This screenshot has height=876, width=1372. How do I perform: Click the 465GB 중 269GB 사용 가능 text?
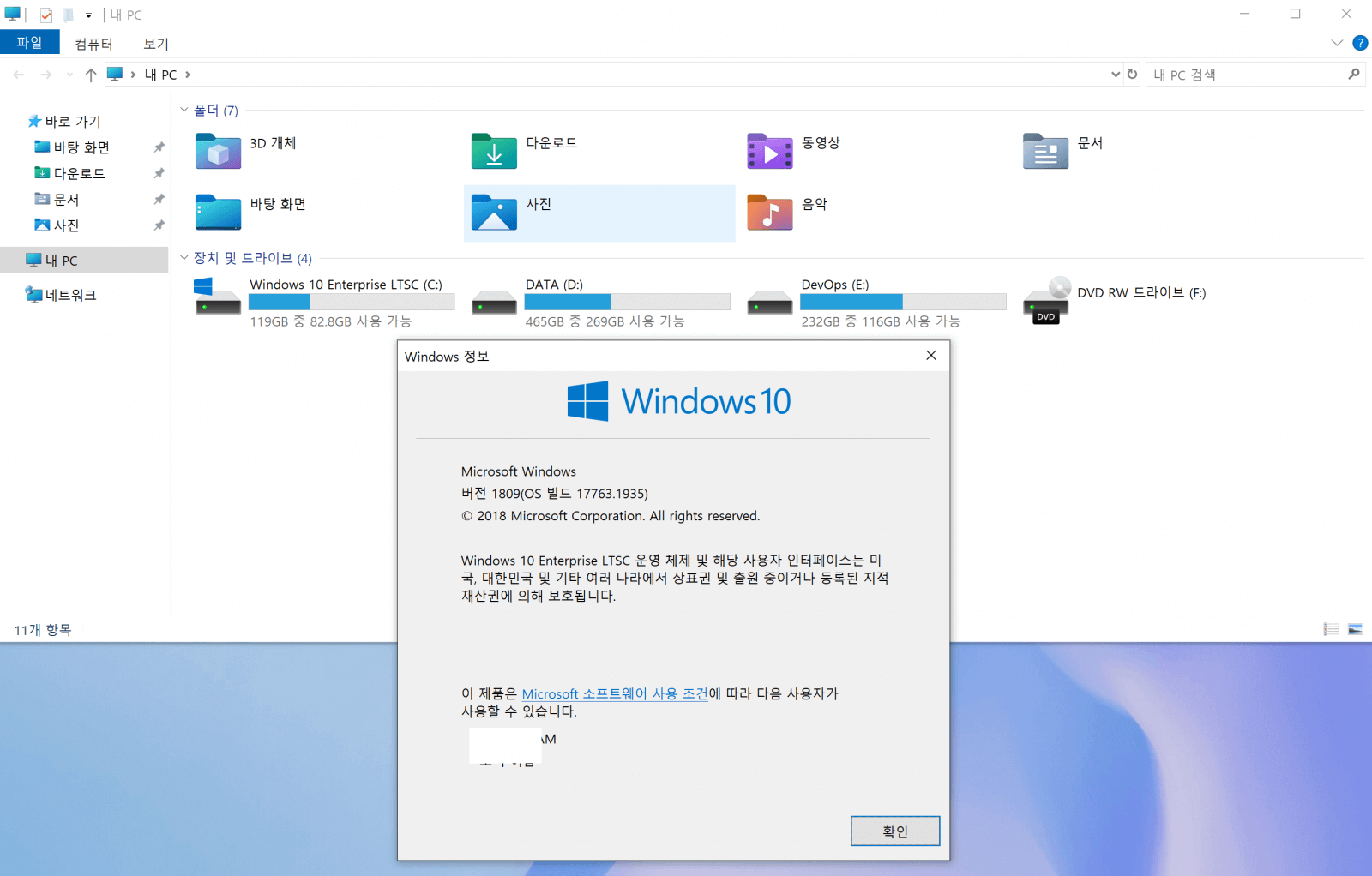605,321
